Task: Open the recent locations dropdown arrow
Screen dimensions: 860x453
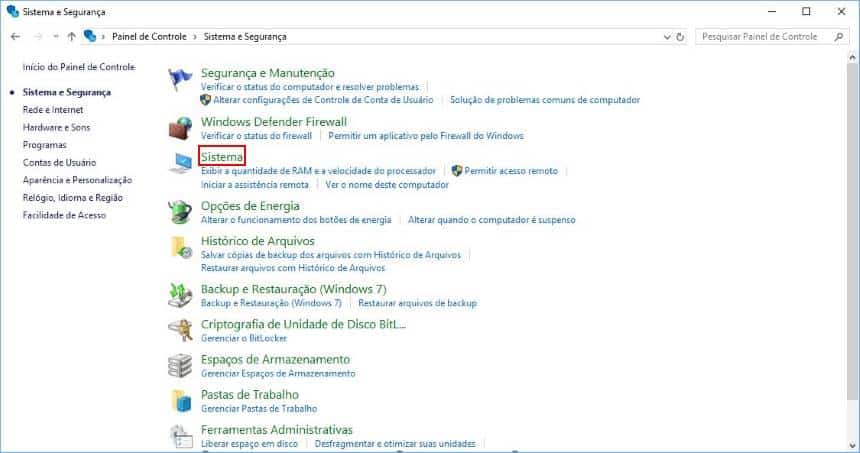Action: [x=55, y=37]
